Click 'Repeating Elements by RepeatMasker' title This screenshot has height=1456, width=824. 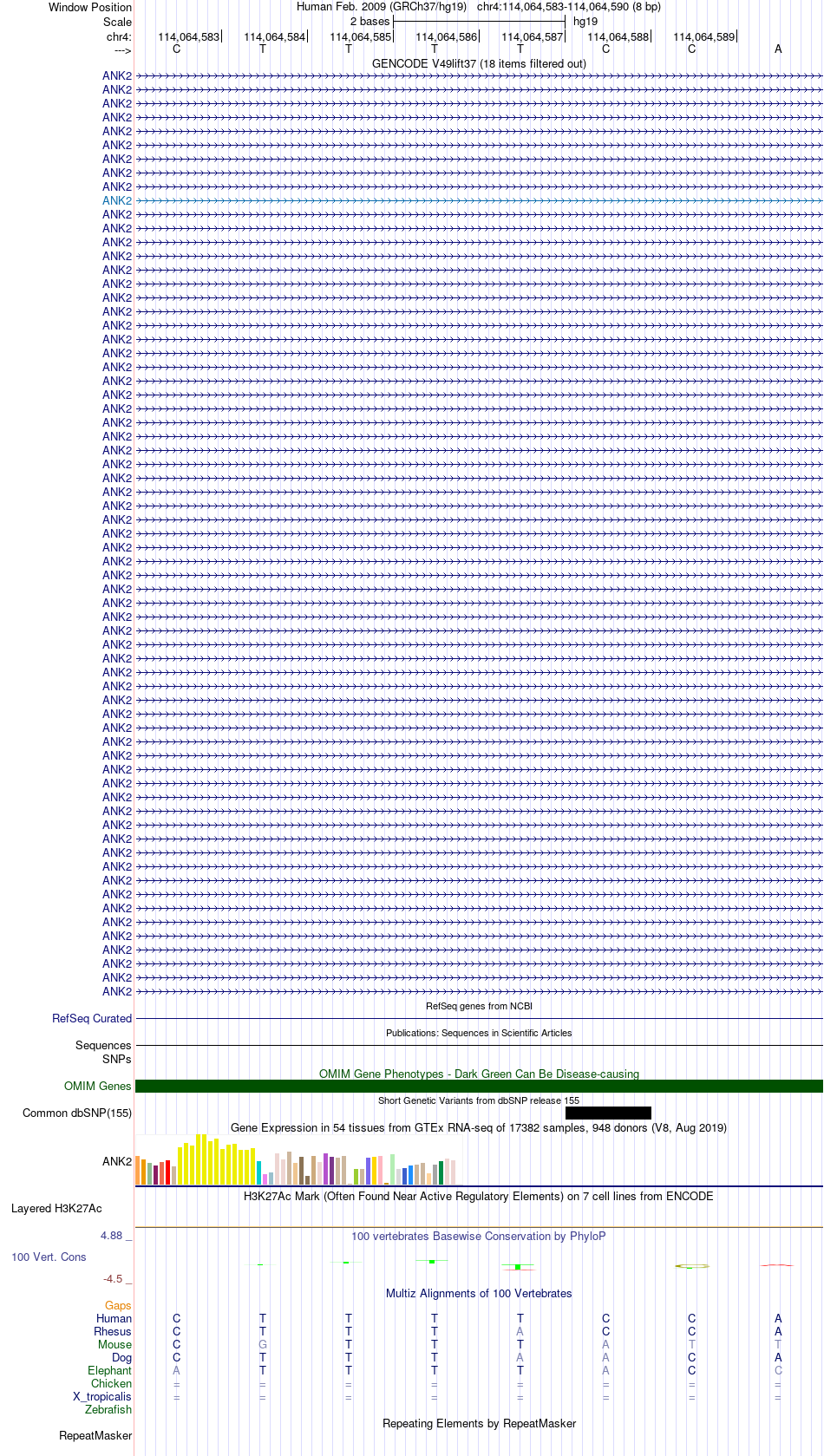[x=479, y=1424]
